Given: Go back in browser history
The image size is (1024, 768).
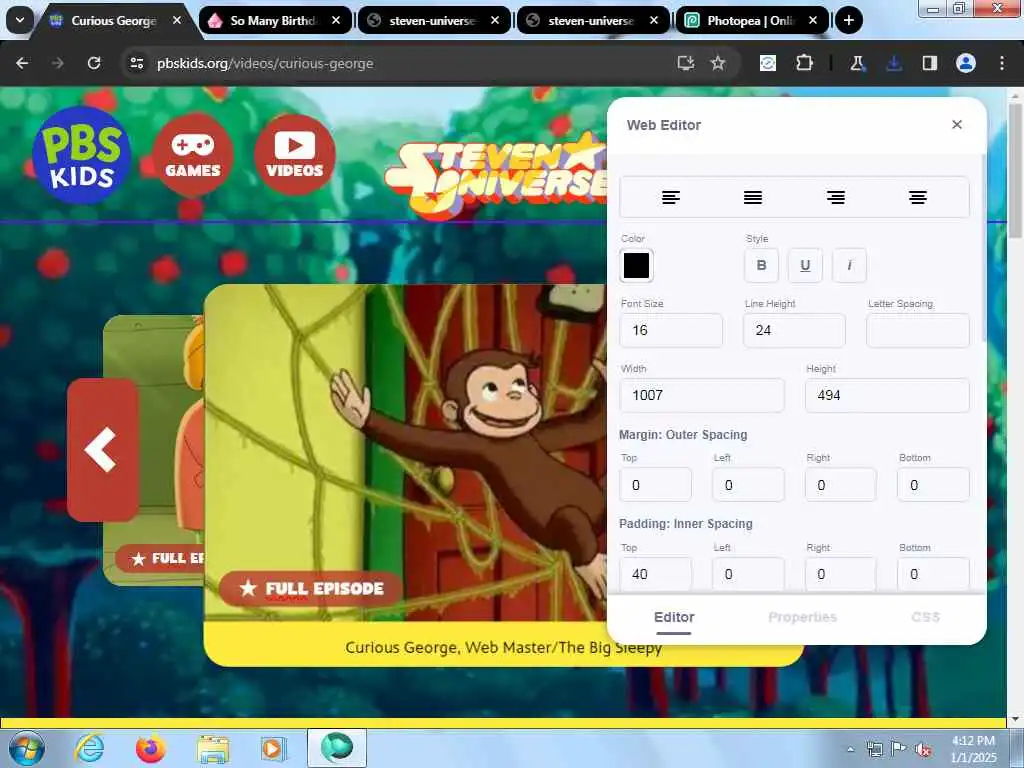Looking at the screenshot, I should (x=22, y=63).
